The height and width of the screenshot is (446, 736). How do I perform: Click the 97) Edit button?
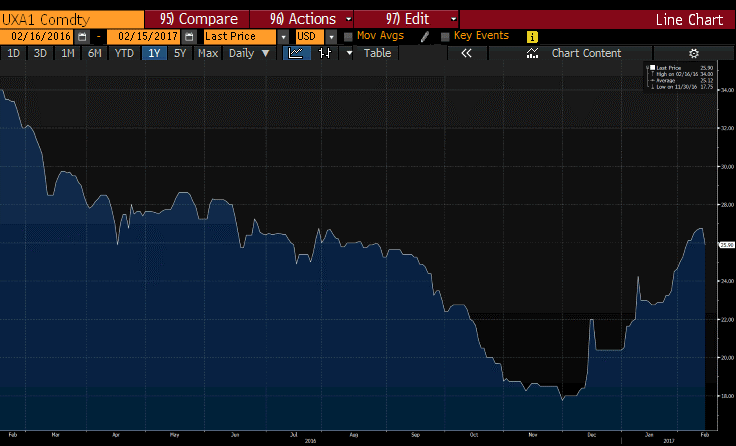[x=406, y=19]
